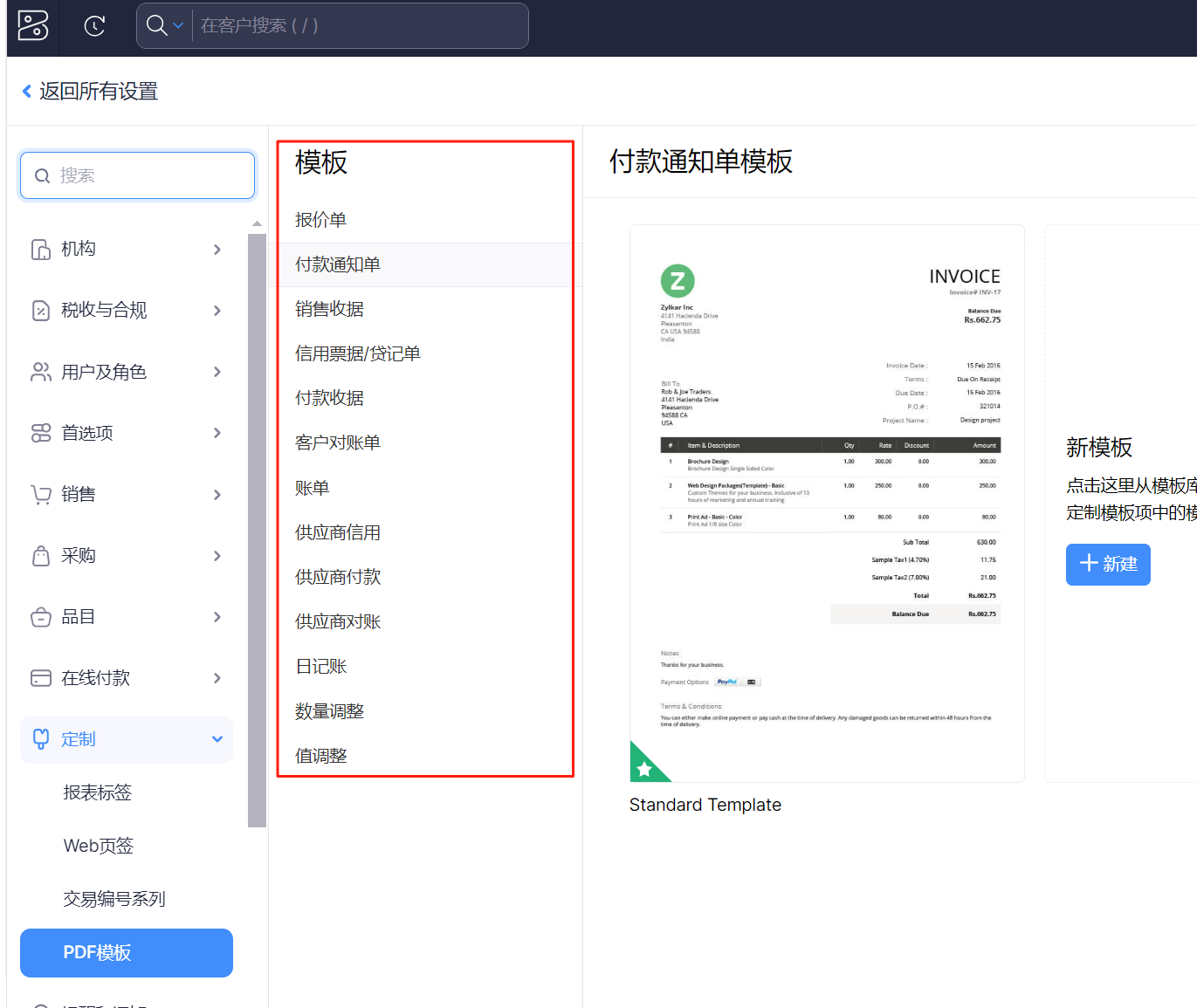Click the 税收与合规 compliance icon

[41, 310]
